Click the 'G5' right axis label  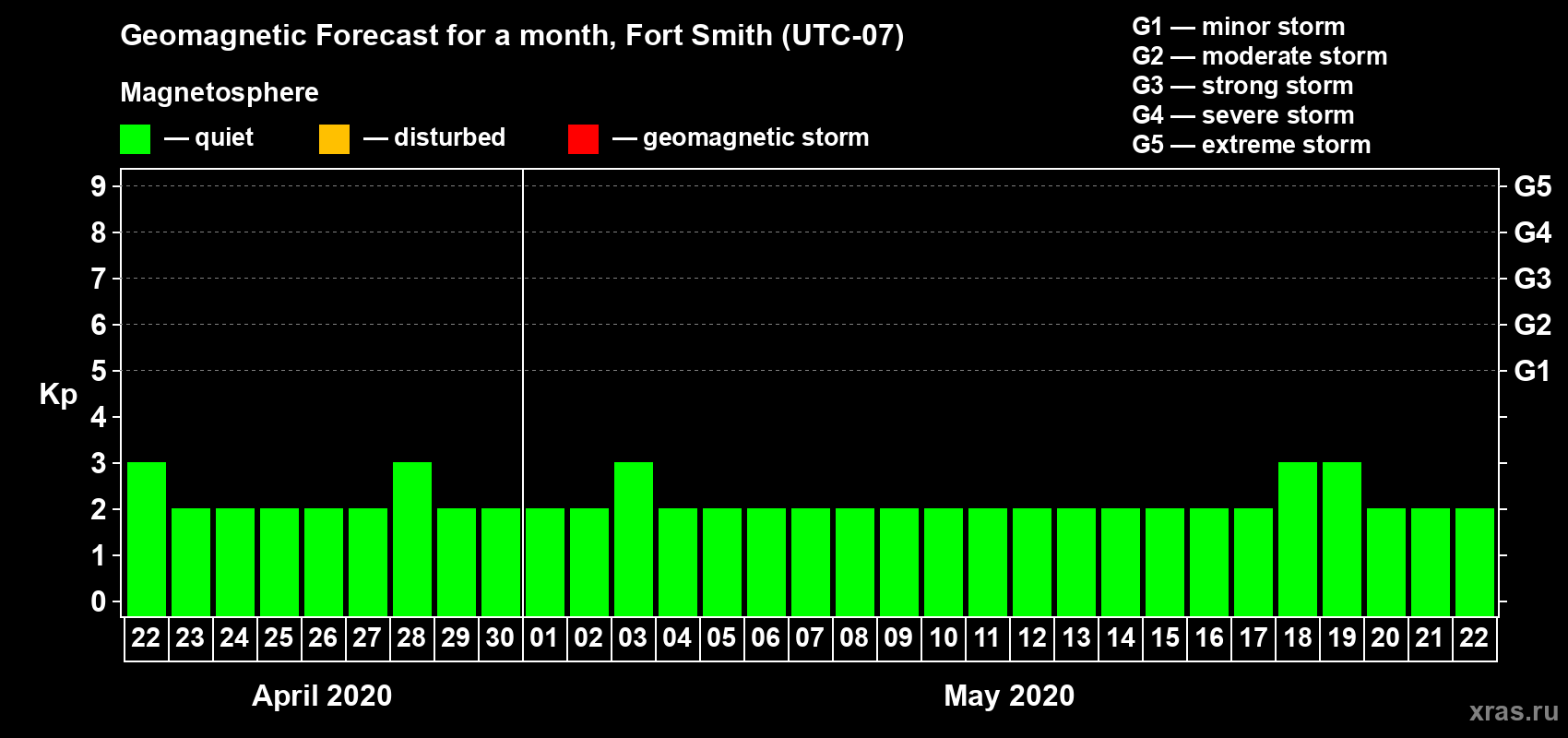[x=1533, y=186]
